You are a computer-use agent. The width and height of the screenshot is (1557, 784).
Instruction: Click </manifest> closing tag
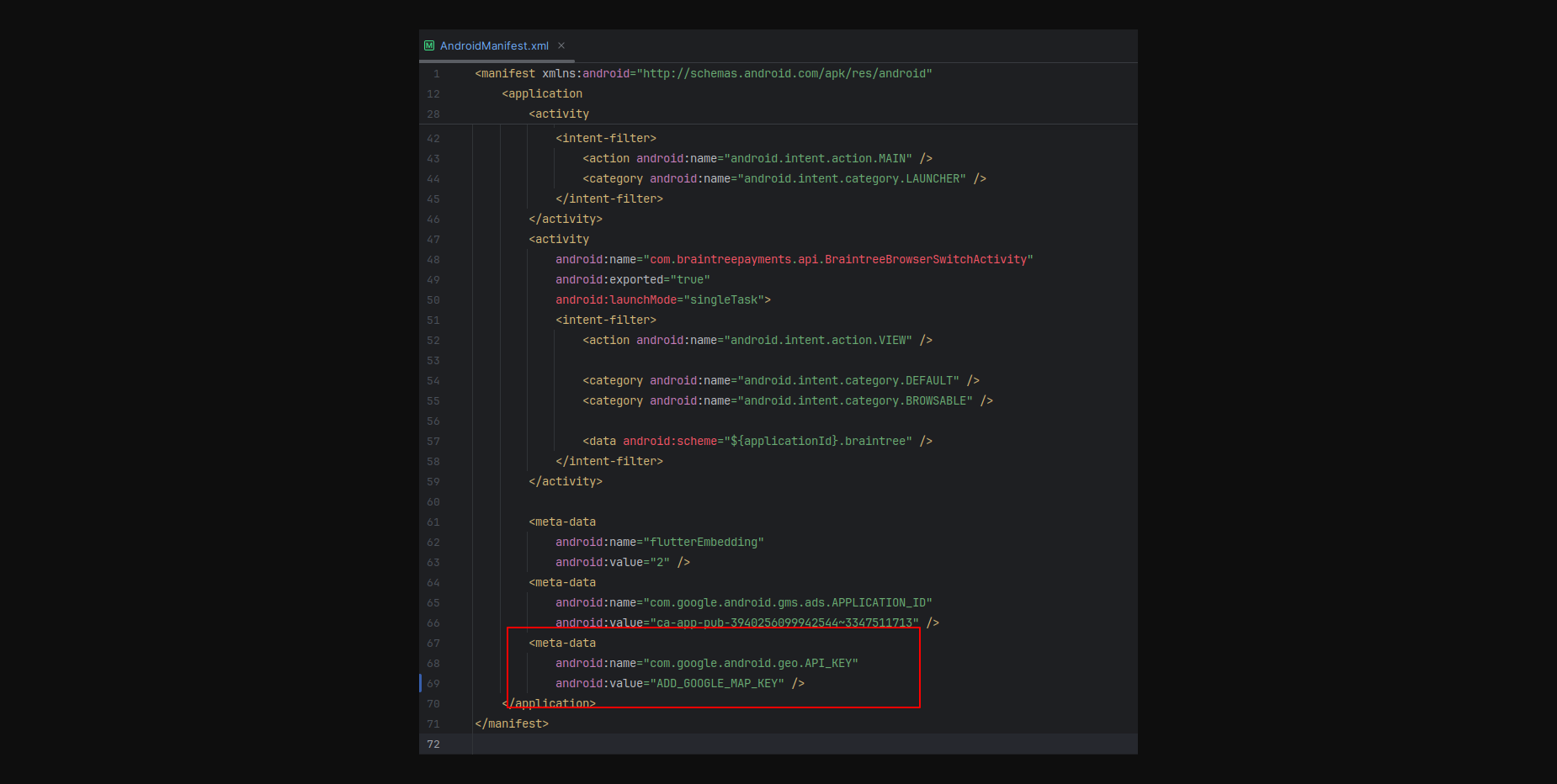click(x=512, y=724)
